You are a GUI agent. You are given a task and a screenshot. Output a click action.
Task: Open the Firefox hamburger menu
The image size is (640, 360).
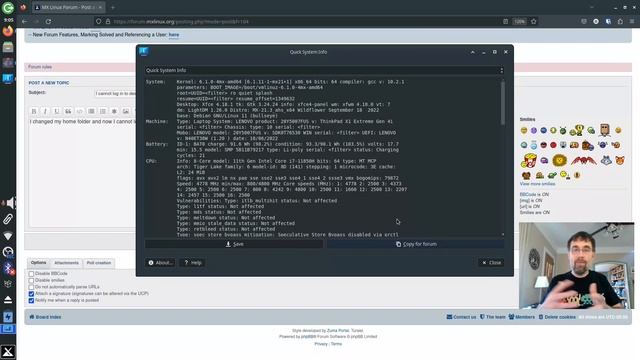(632, 21)
